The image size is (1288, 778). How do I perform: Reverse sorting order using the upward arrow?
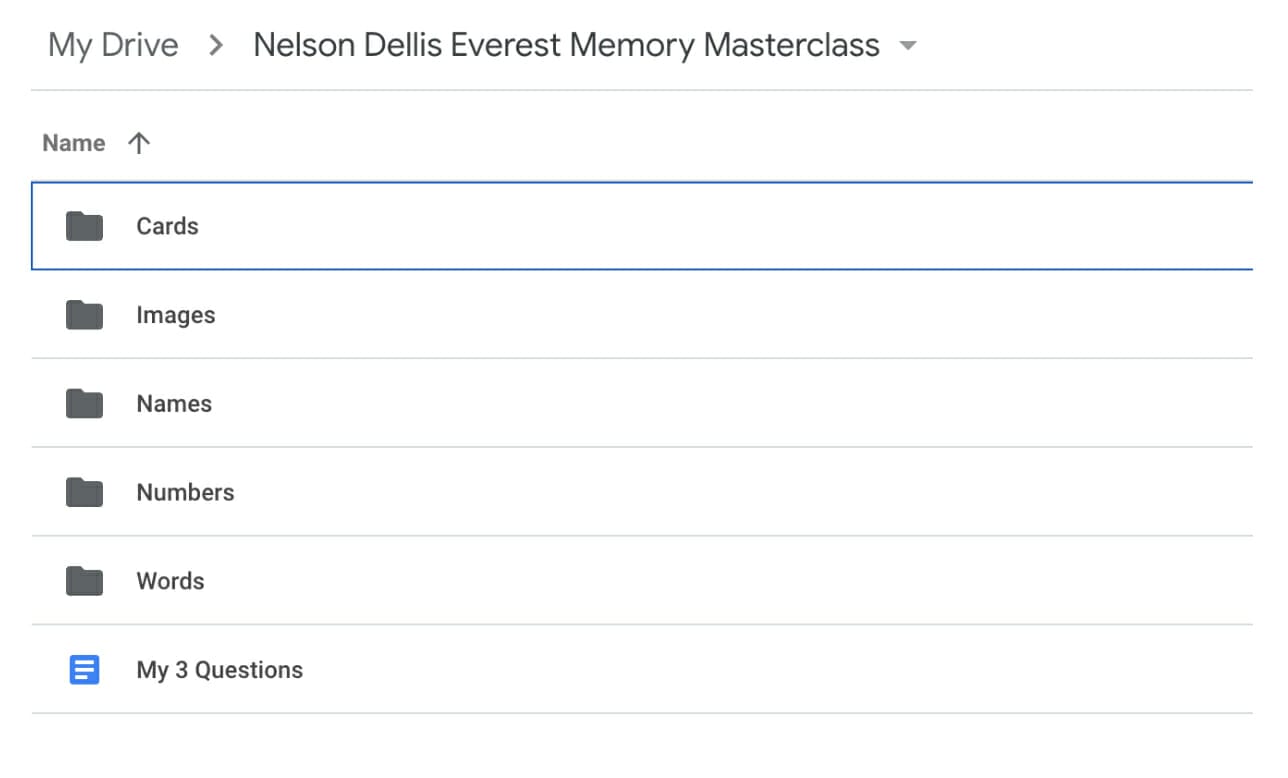tap(139, 142)
